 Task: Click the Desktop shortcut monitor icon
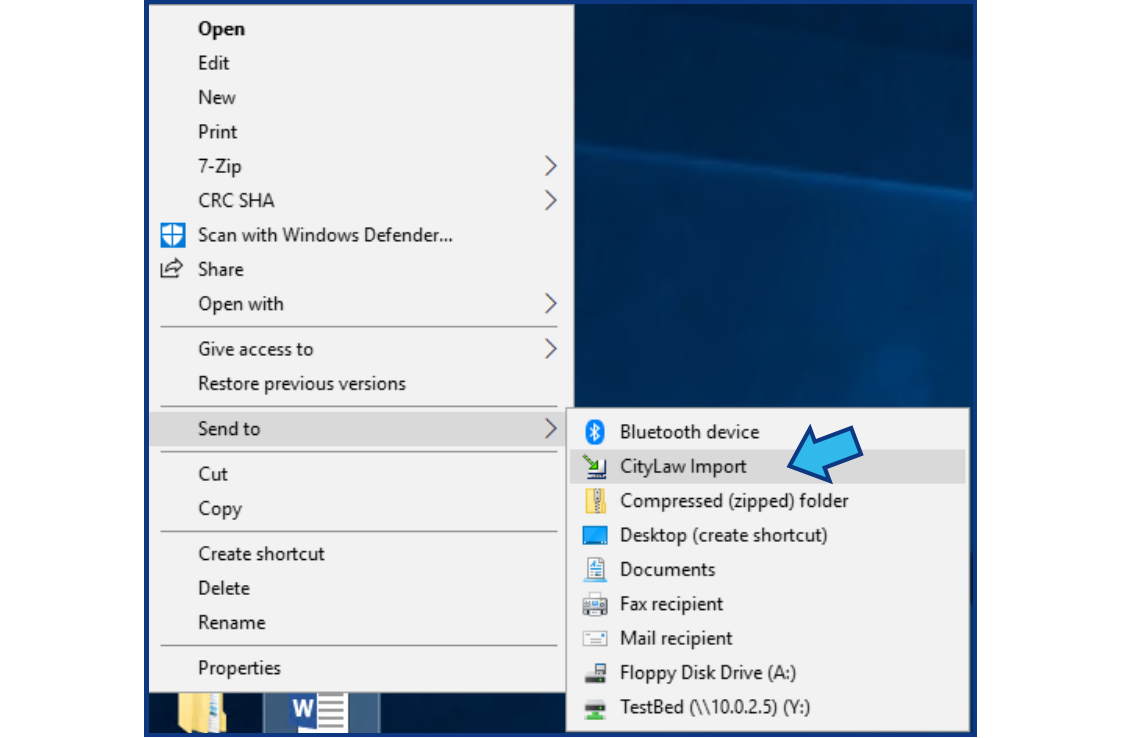click(x=594, y=535)
